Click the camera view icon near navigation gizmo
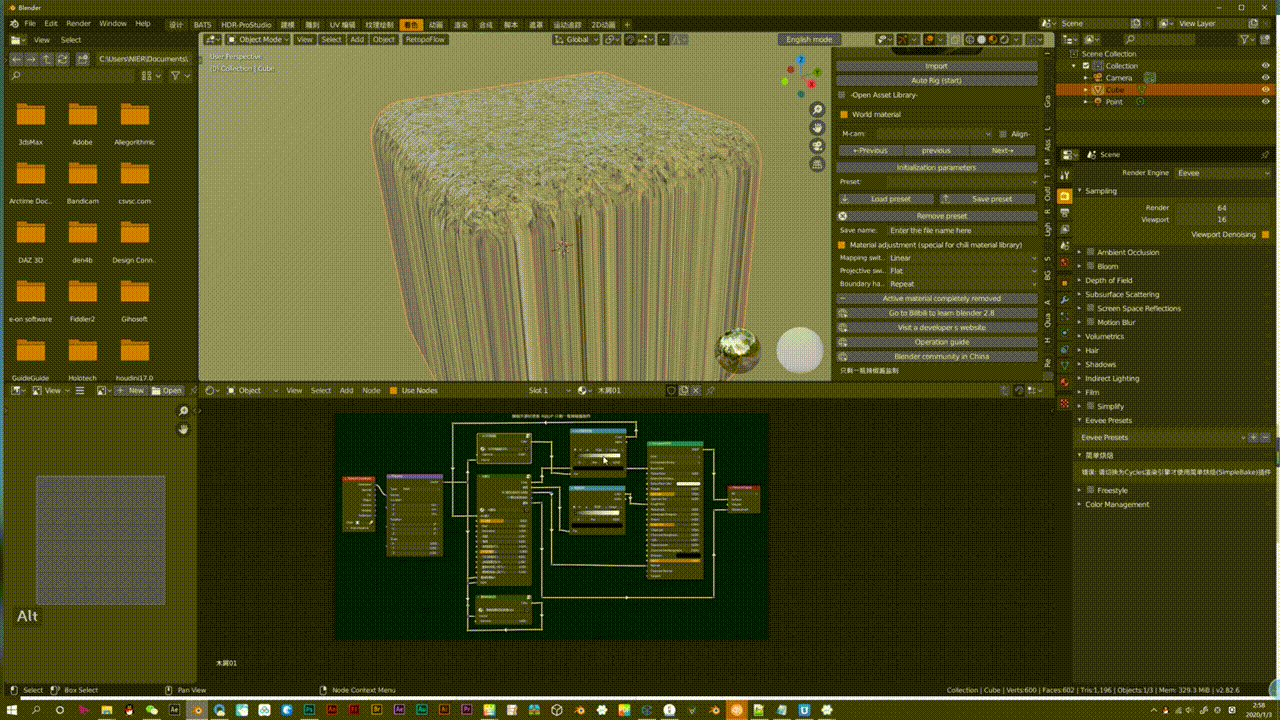 [817, 146]
